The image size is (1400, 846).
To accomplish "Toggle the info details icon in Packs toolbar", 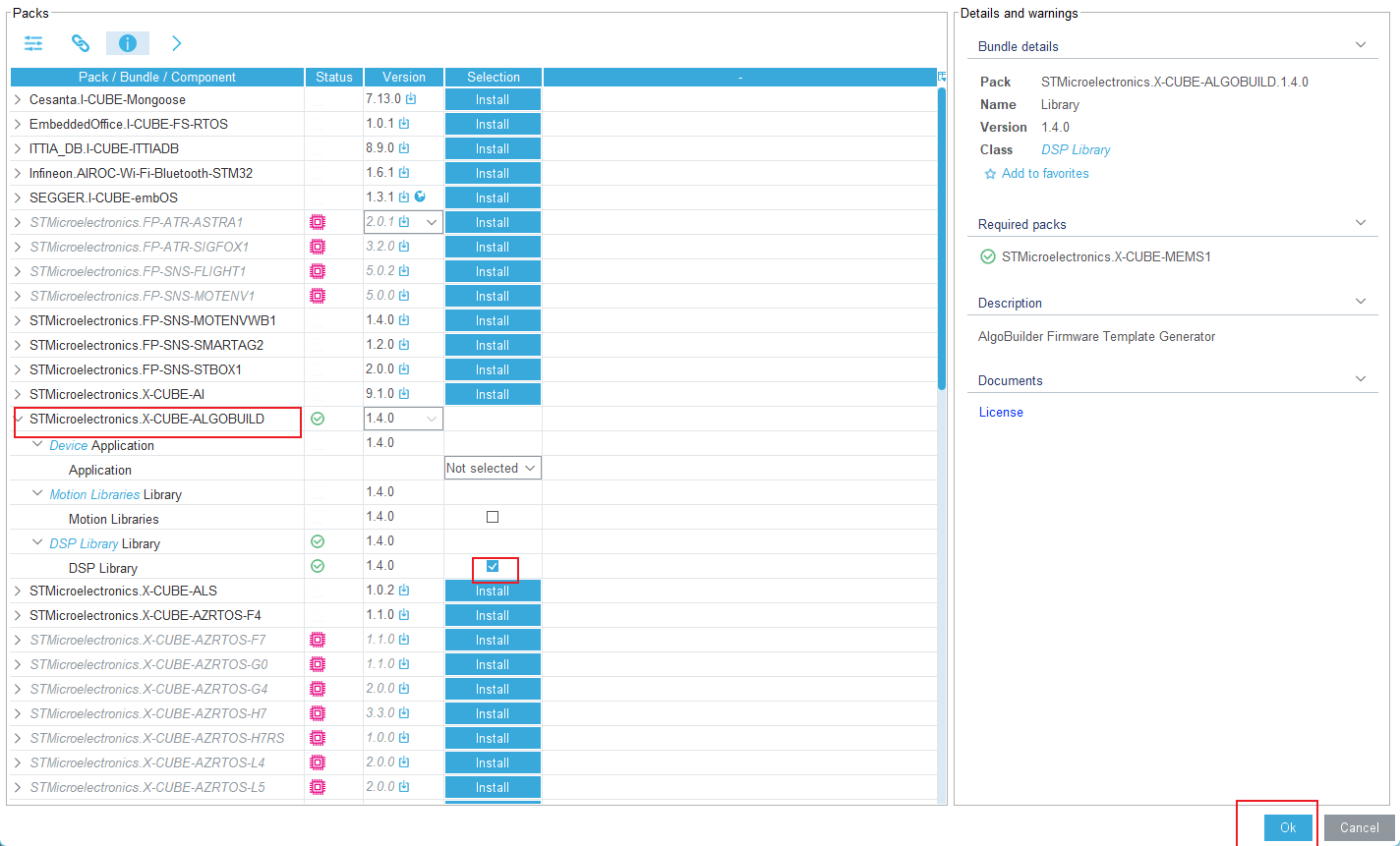I will 128,43.
